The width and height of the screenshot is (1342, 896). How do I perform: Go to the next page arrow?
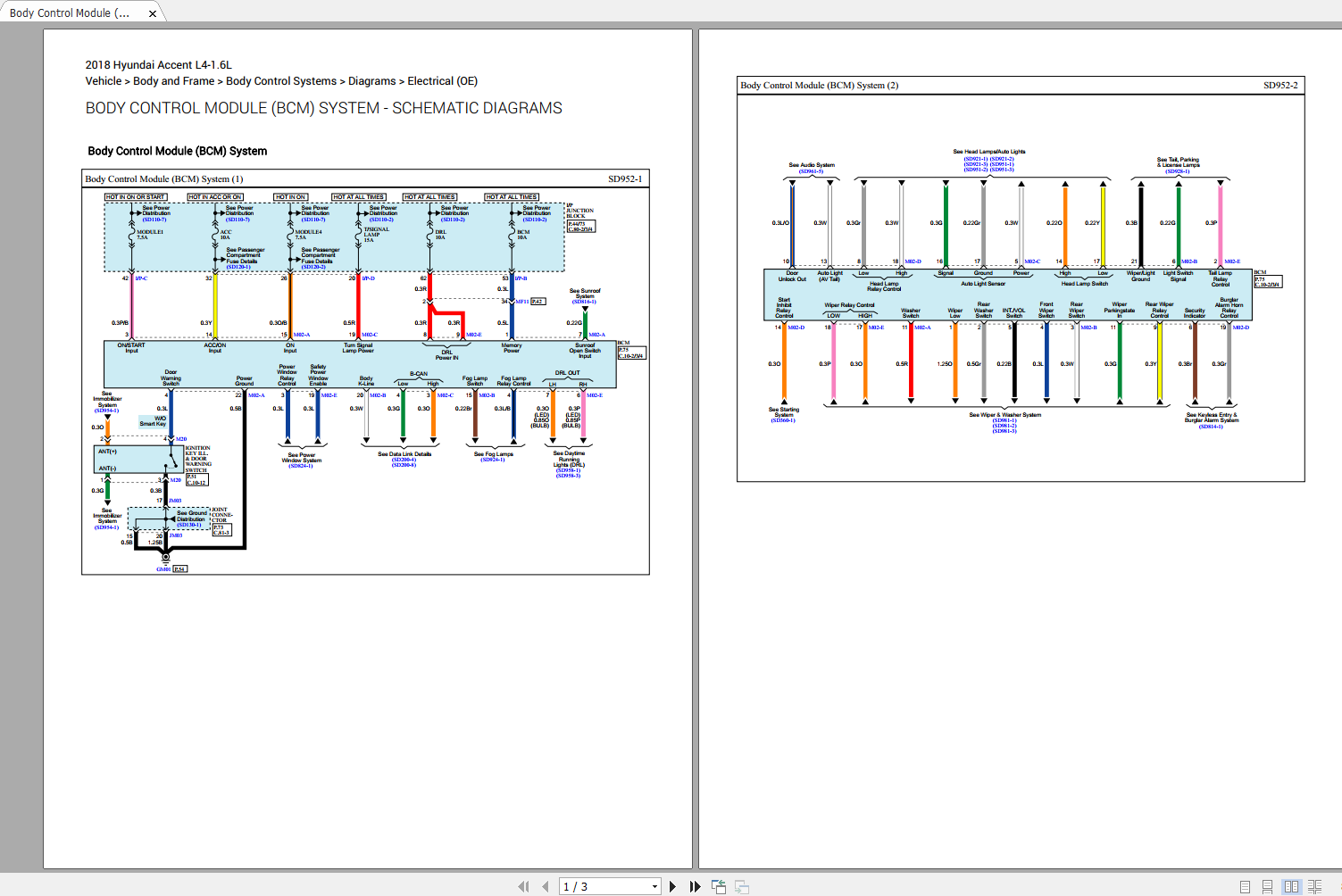tap(672, 886)
